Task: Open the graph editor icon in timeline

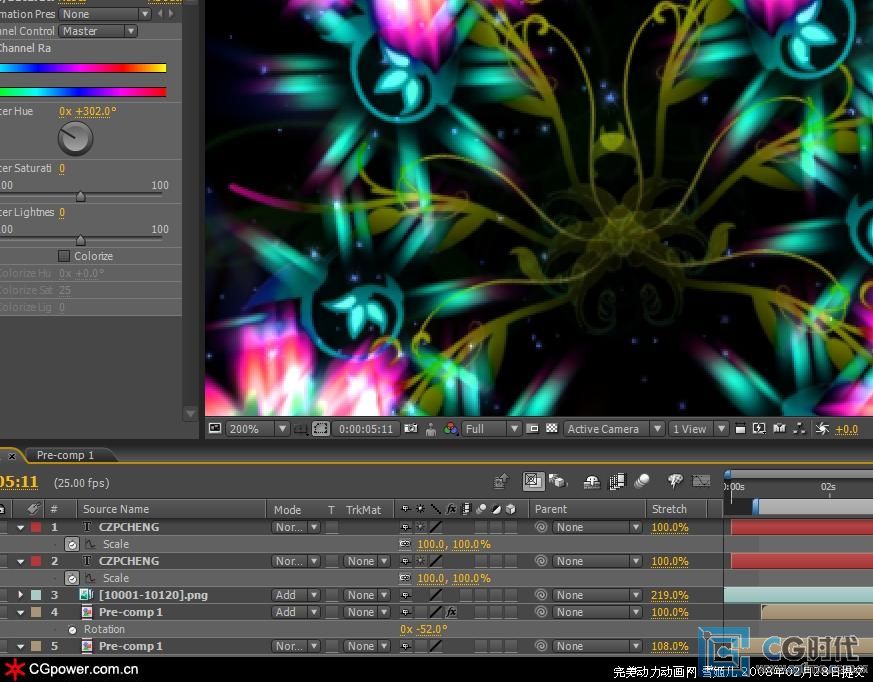Action: coord(701,481)
